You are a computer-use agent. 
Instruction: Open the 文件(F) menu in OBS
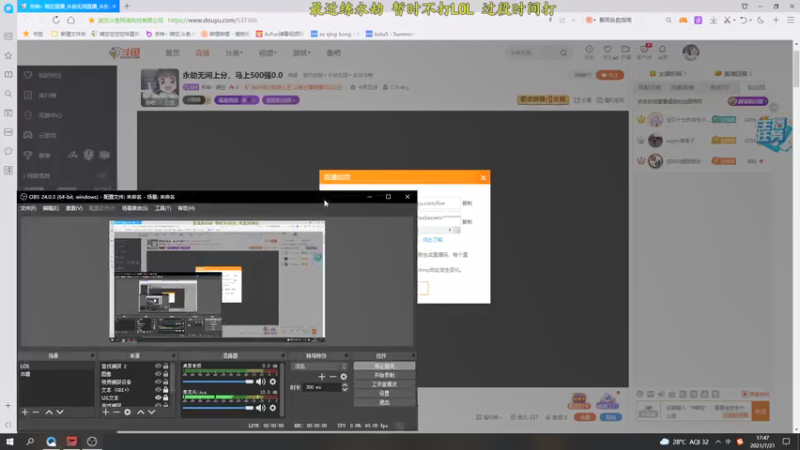28,208
